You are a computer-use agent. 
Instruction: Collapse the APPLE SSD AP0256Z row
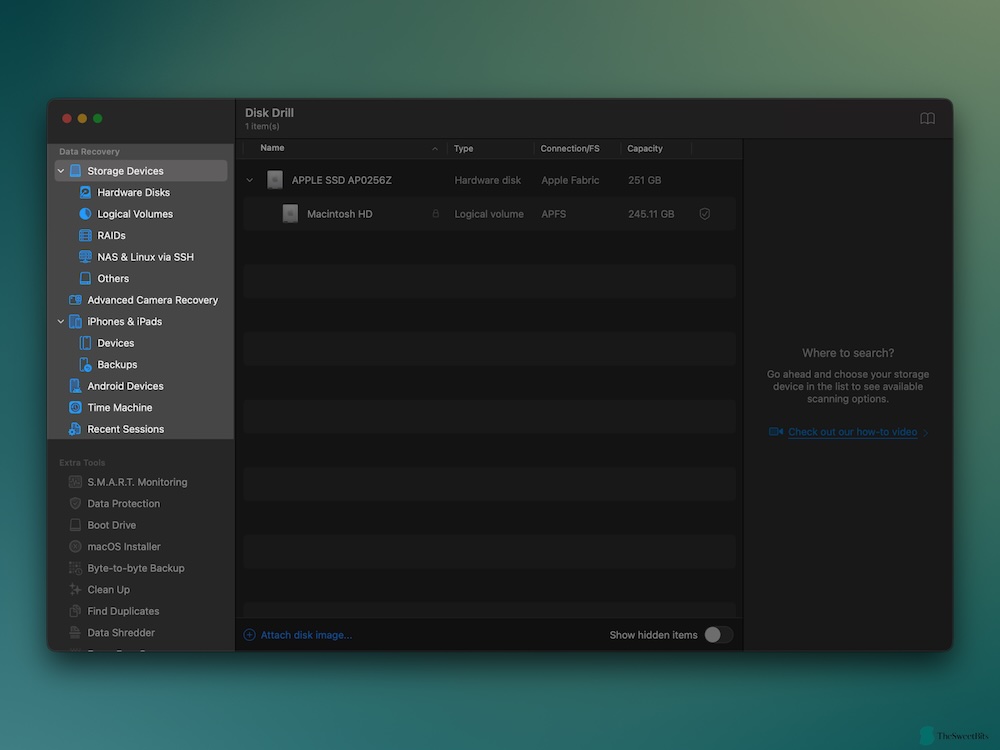(x=250, y=181)
